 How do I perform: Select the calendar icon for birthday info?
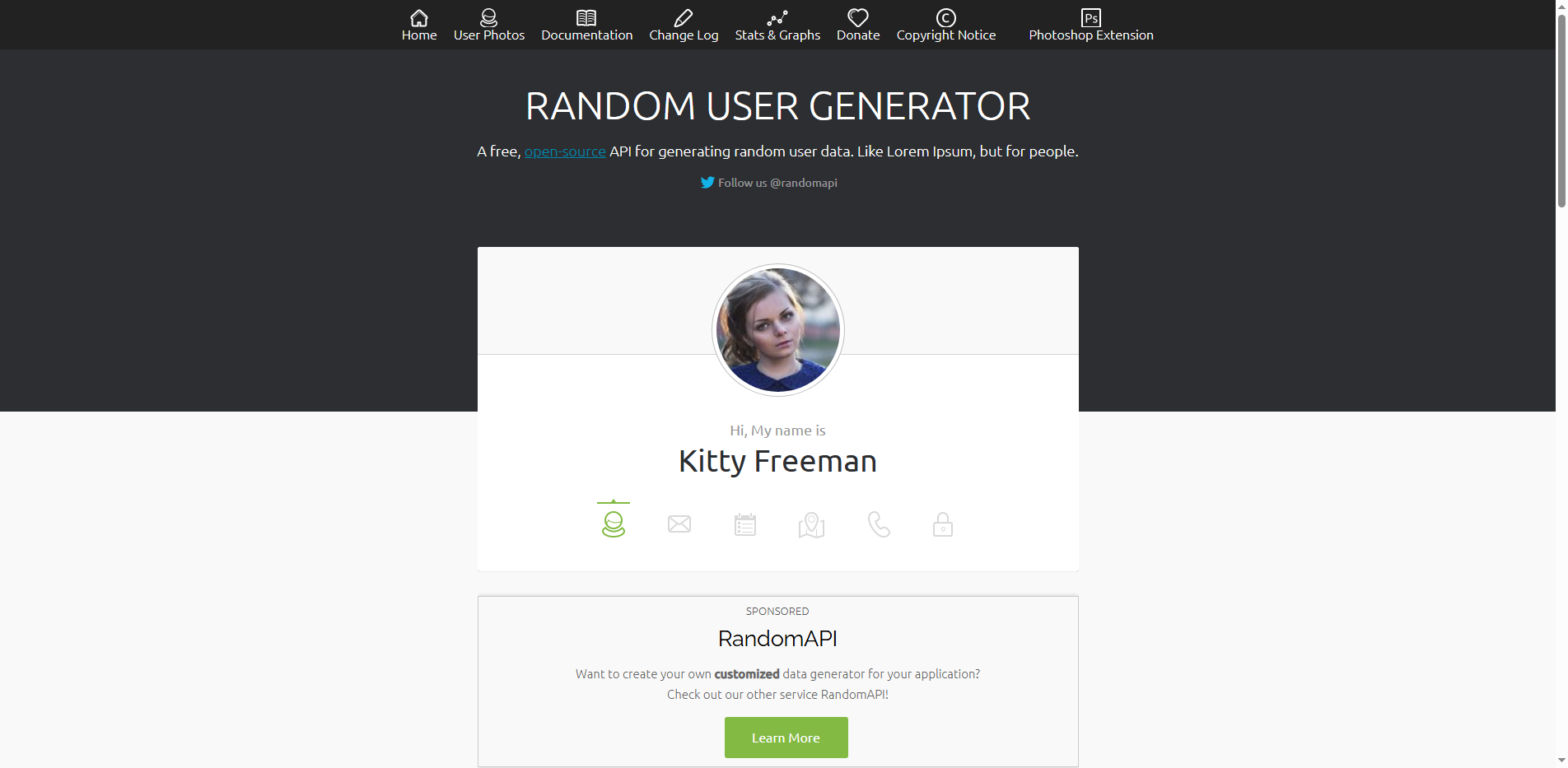point(744,524)
